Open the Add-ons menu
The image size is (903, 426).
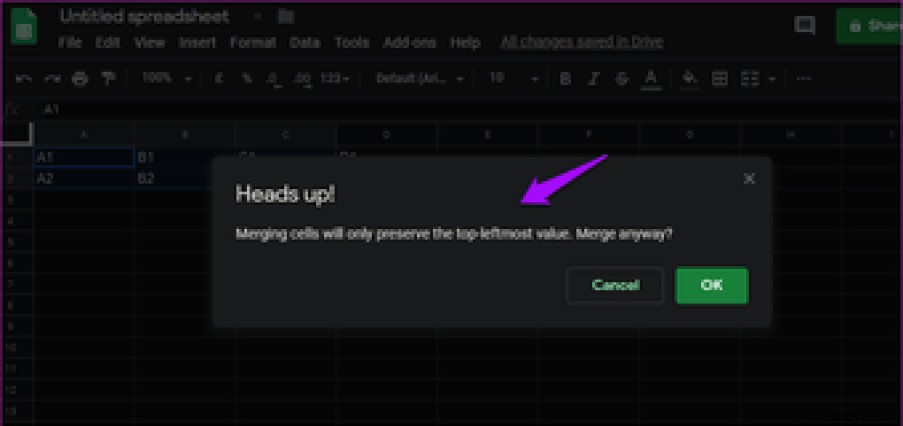(409, 43)
